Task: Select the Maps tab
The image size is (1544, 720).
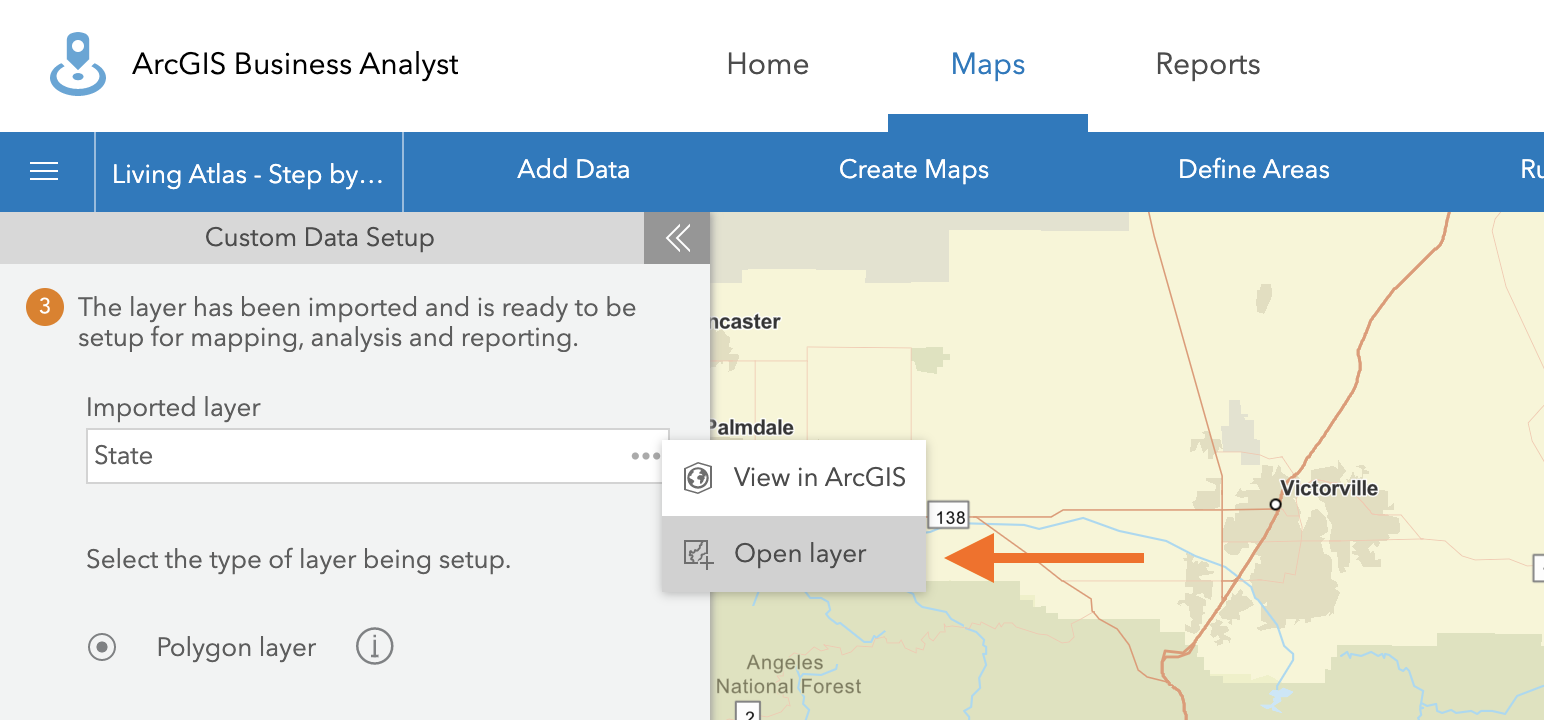Action: (987, 65)
